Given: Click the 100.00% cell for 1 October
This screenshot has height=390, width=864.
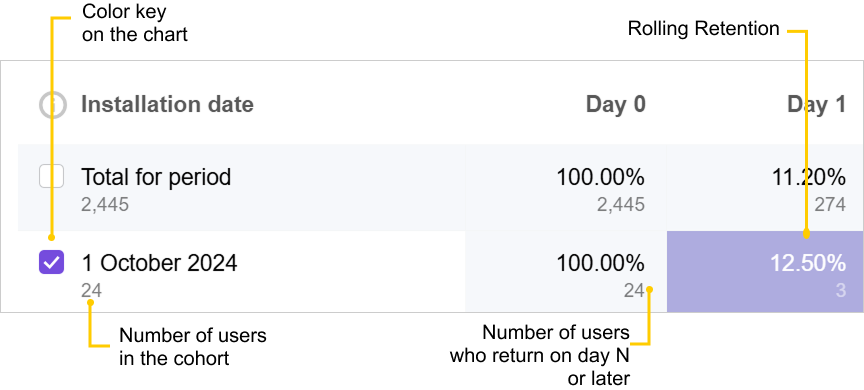Looking at the screenshot, I should (x=566, y=272).
